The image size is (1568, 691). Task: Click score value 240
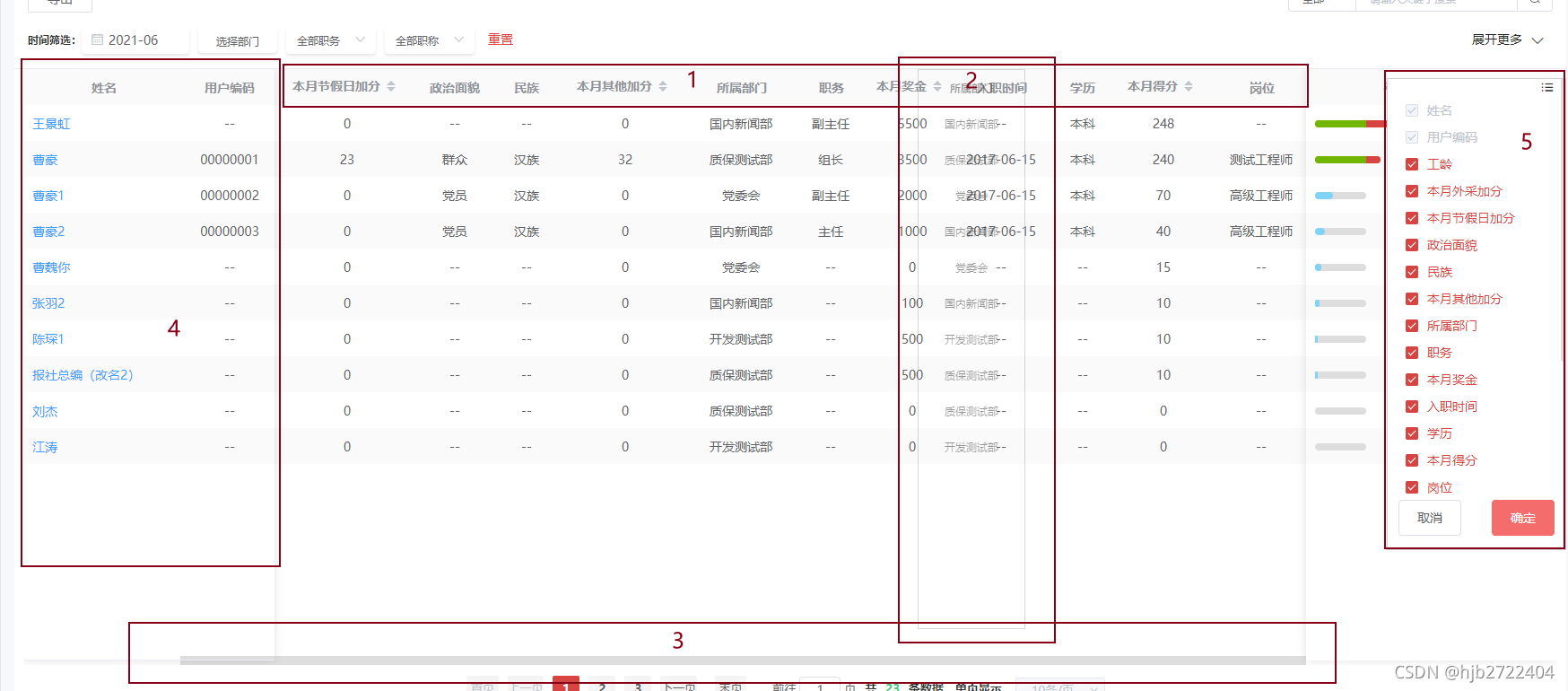(1163, 160)
